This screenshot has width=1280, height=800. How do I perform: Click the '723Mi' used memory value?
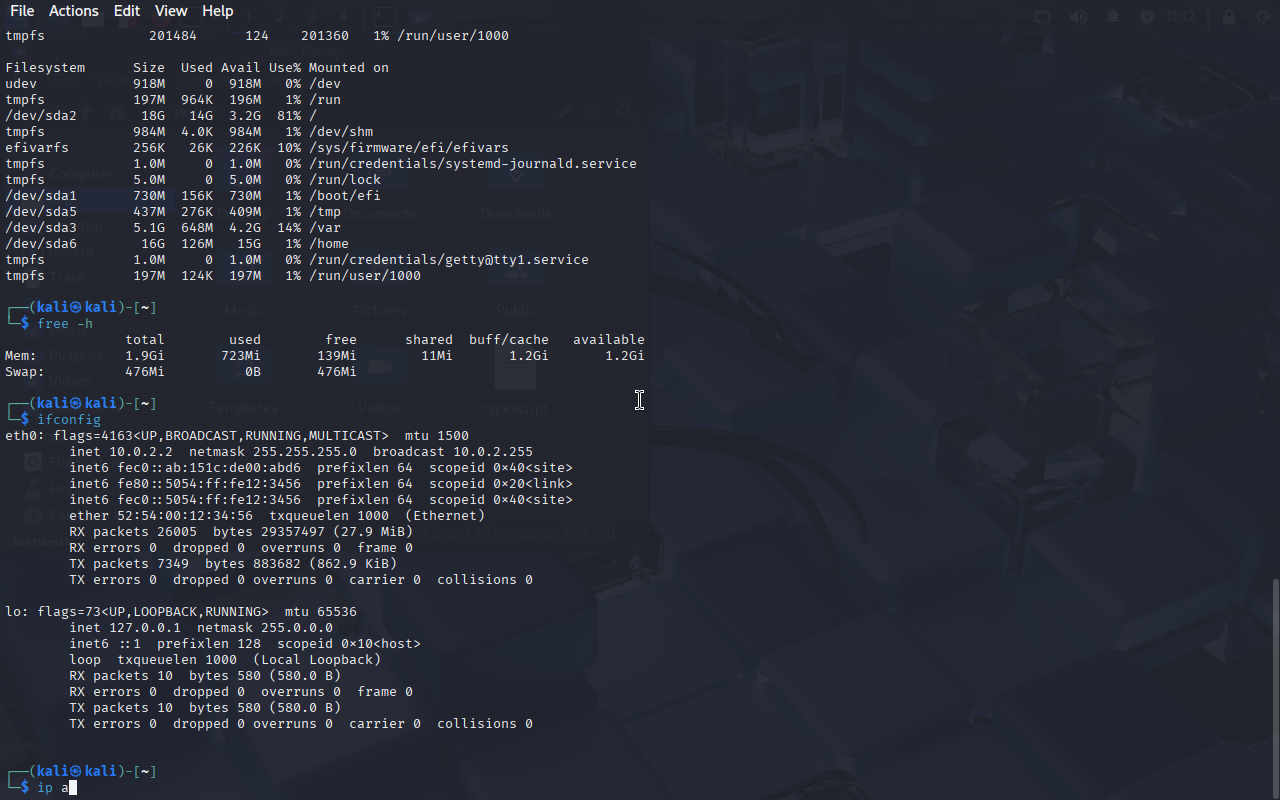pos(241,356)
